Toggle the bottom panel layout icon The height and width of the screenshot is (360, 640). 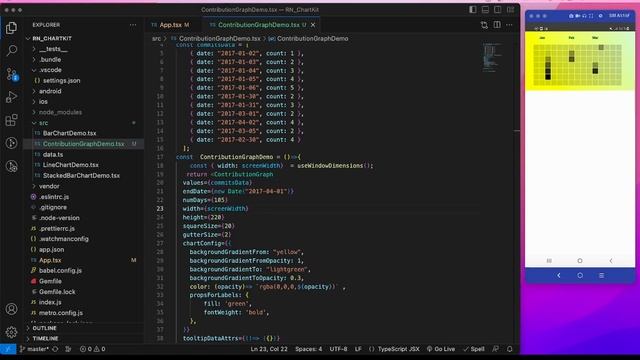coord(485,9)
